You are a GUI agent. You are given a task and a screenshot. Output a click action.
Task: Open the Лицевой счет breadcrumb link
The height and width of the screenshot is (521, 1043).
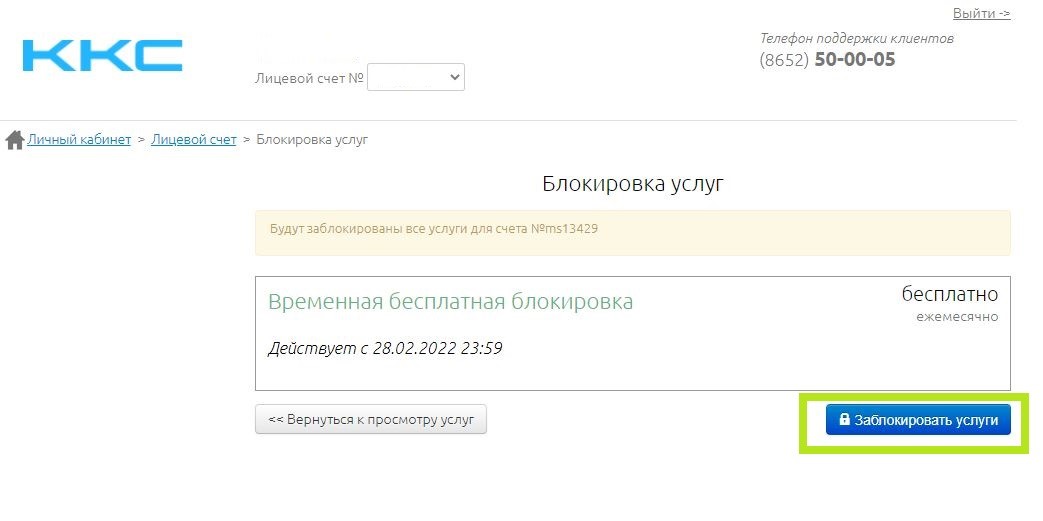pos(194,140)
